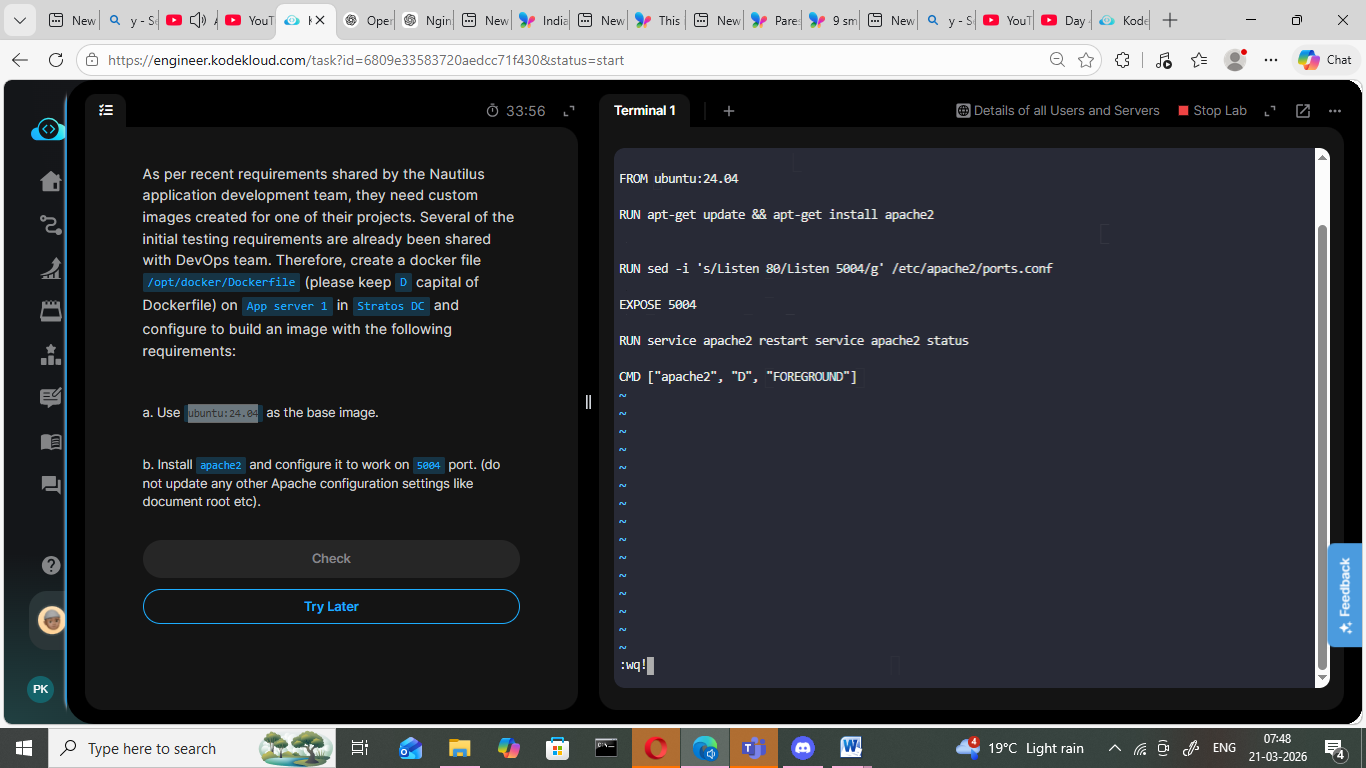Open the book sidebar icon
Viewport: 1366px width, 768px height.
click(51, 442)
